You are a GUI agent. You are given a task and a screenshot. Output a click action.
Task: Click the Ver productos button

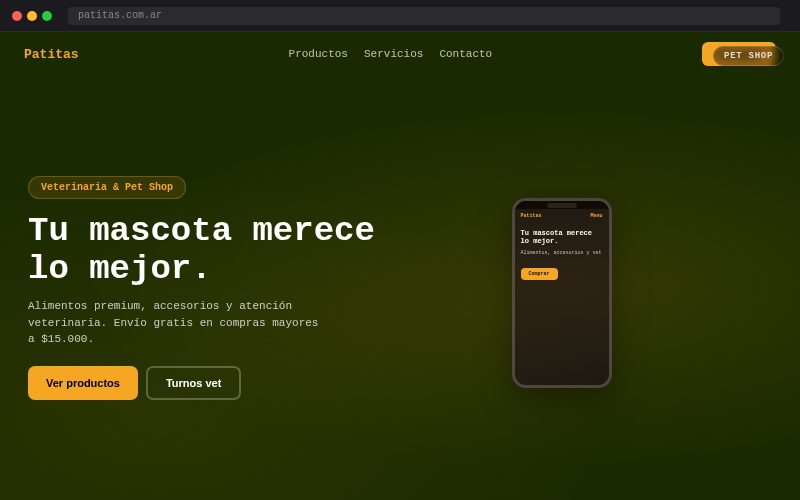[x=83, y=383]
